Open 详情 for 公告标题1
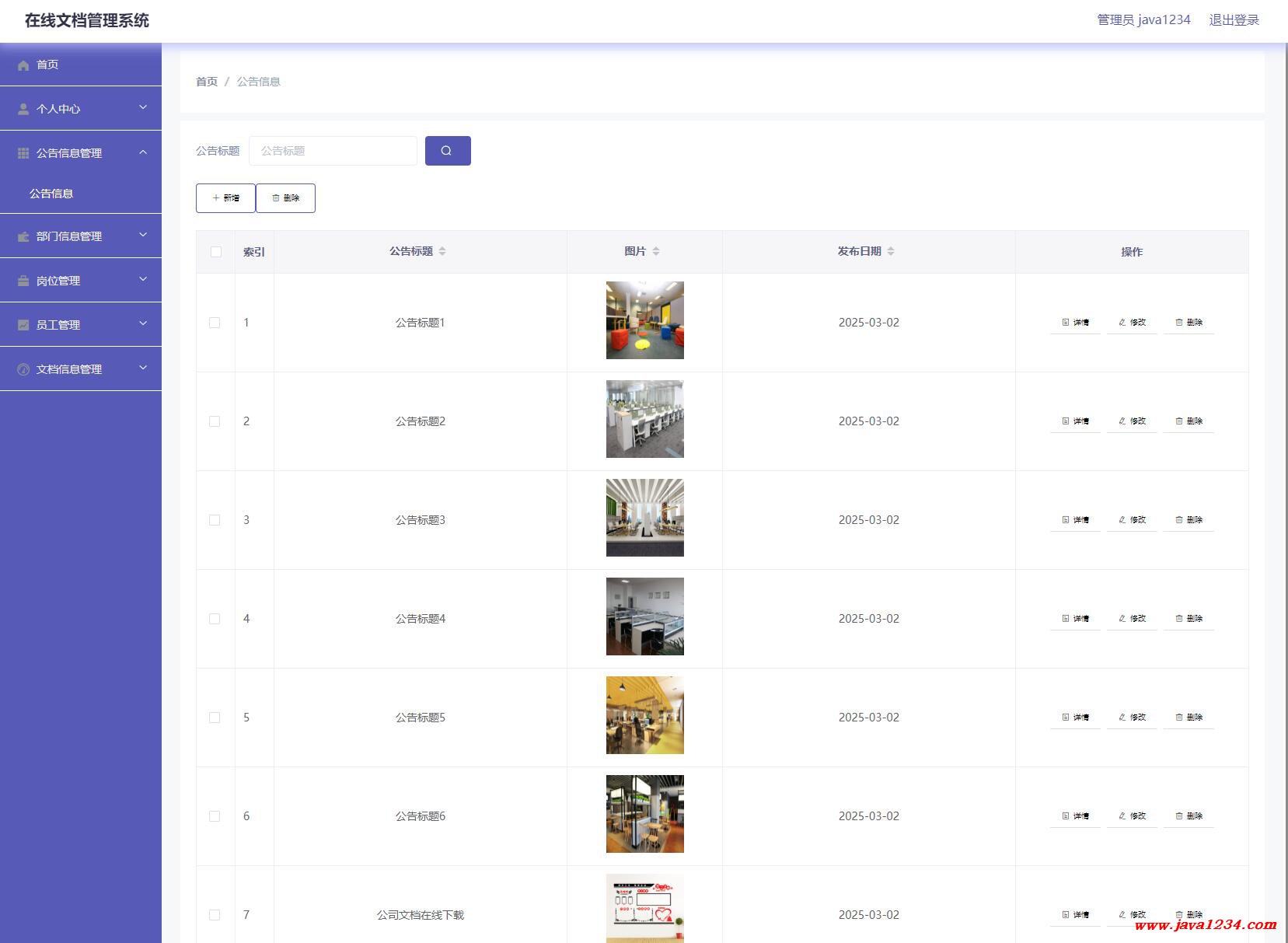Viewport: 1288px width, 943px height. pos(1075,323)
